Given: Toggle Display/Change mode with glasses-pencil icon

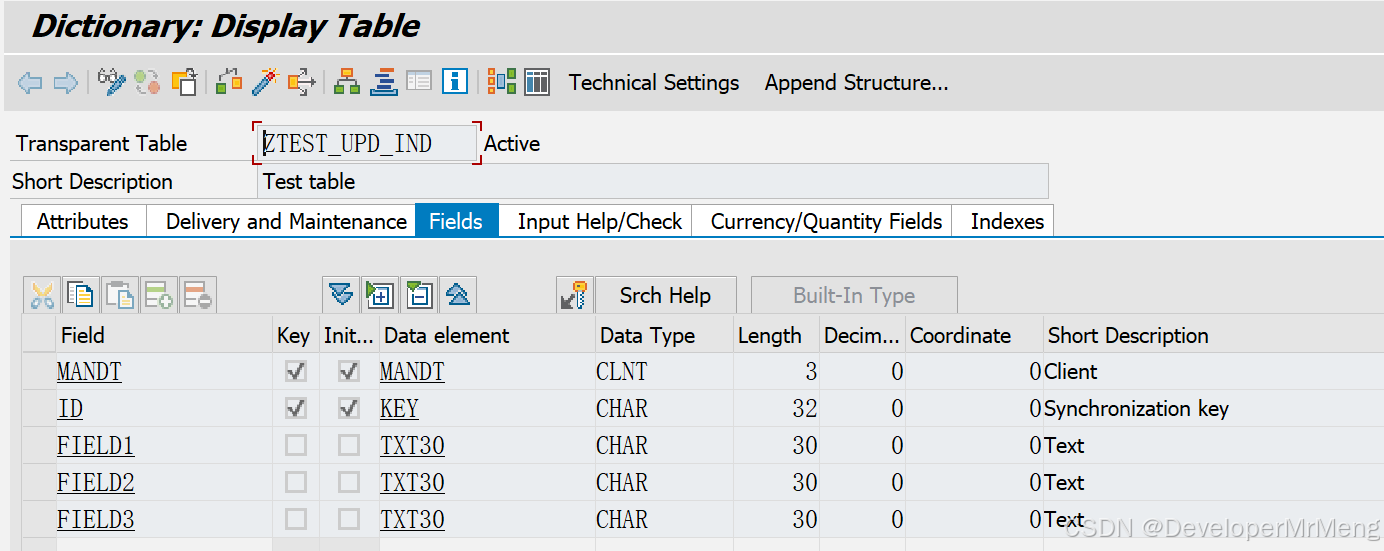Looking at the screenshot, I should [x=111, y=82].
